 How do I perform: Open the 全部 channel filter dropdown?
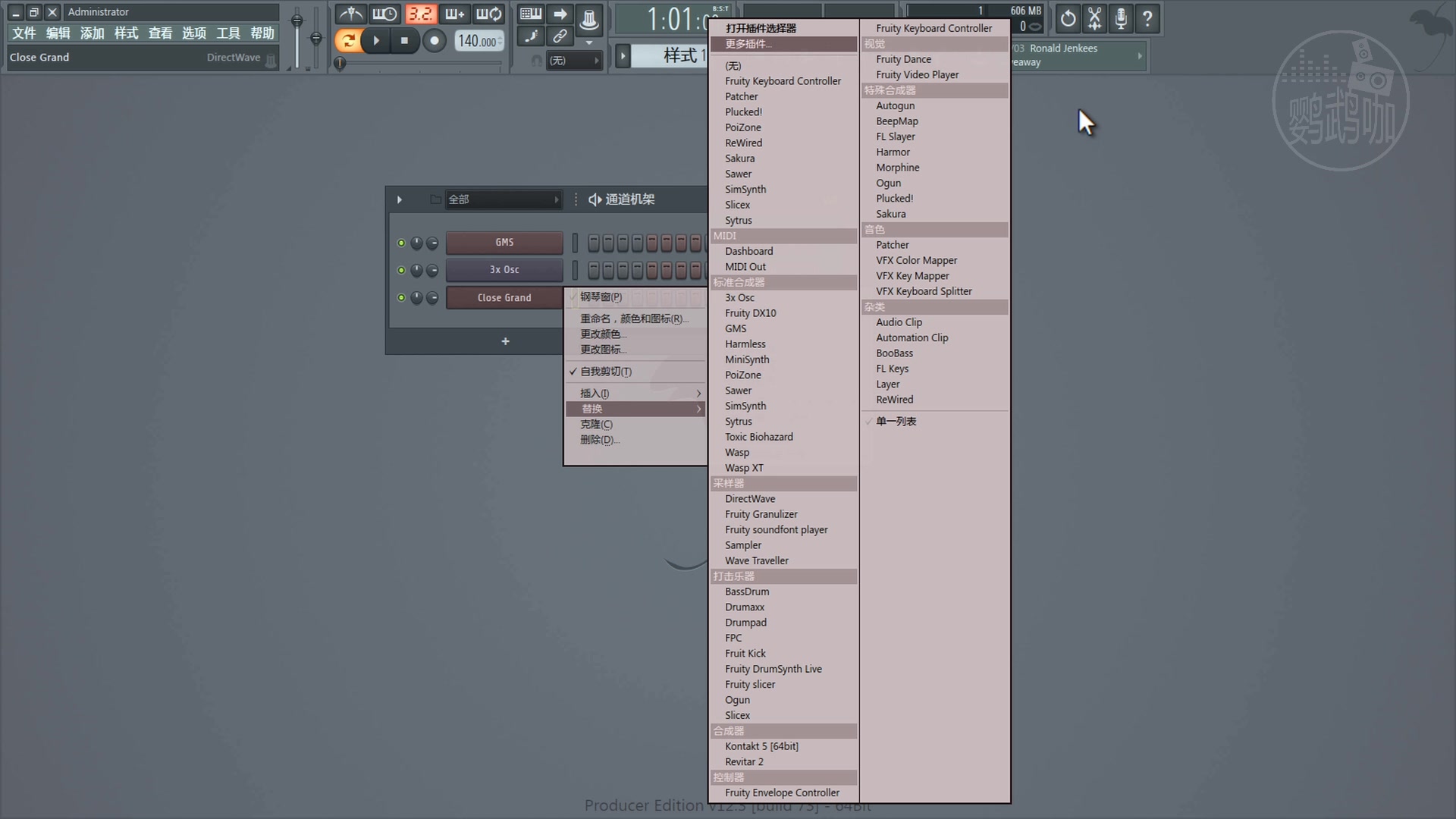pyautogui.click(x=503, y=199)
